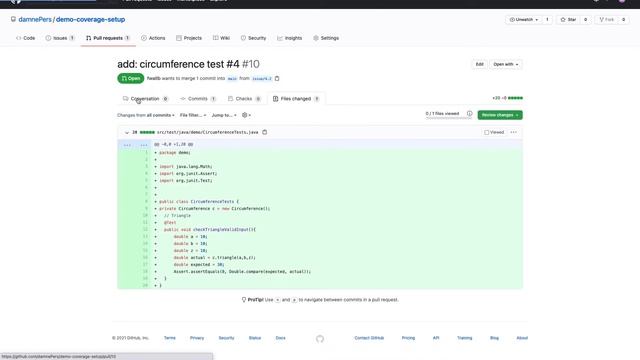Open the Code tab
The image size is (640, 360).
click(x=25, y=38)
